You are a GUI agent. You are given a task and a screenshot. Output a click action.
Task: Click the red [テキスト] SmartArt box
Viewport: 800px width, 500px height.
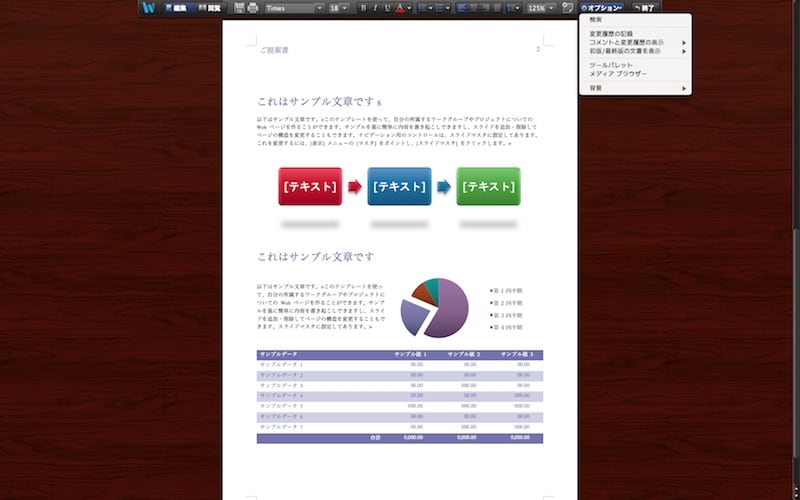[x=310, y=186]
